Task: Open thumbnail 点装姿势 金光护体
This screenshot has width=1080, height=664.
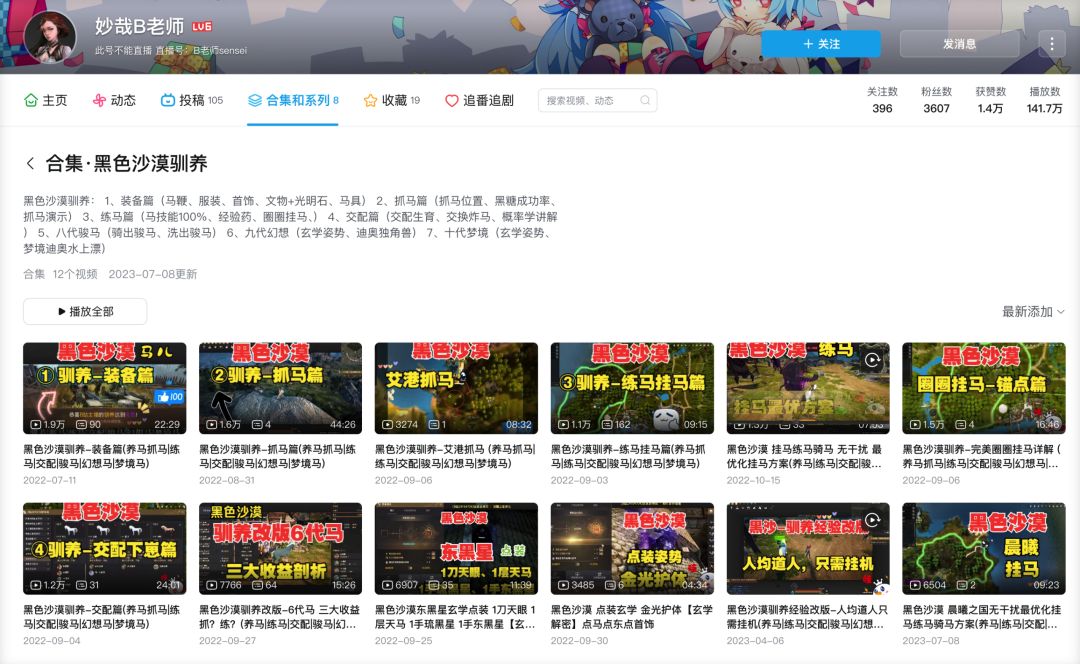Action: point(632,548)
